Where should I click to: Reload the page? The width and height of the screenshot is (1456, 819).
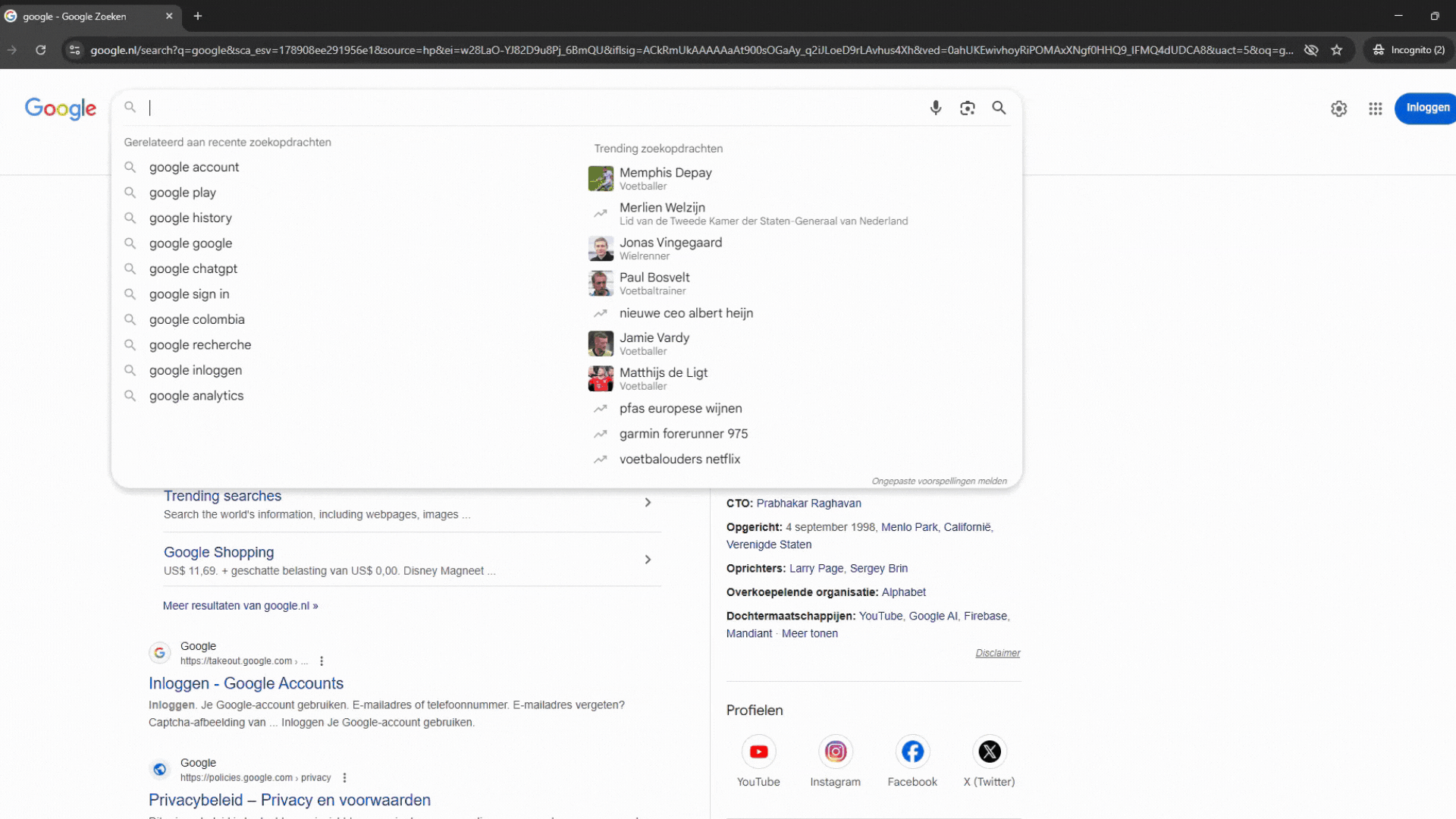pyautogui.click(x=41, y=50)
